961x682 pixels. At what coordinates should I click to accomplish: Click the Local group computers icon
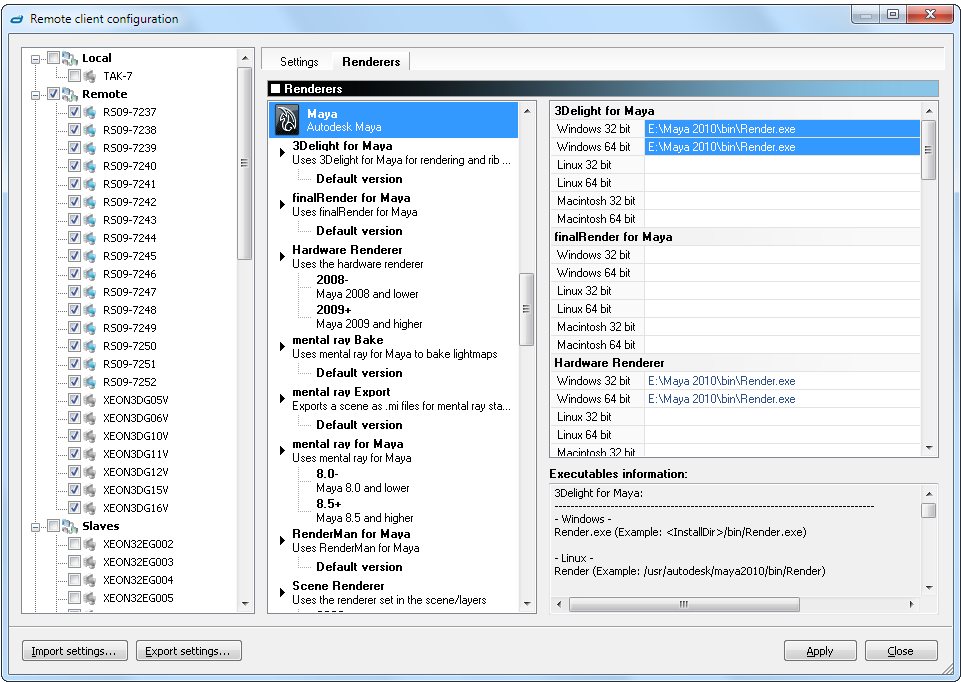point(69,58)
